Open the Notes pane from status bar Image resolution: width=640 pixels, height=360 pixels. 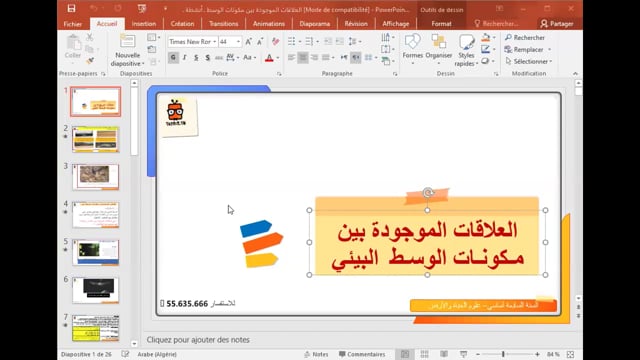[316, 354]
